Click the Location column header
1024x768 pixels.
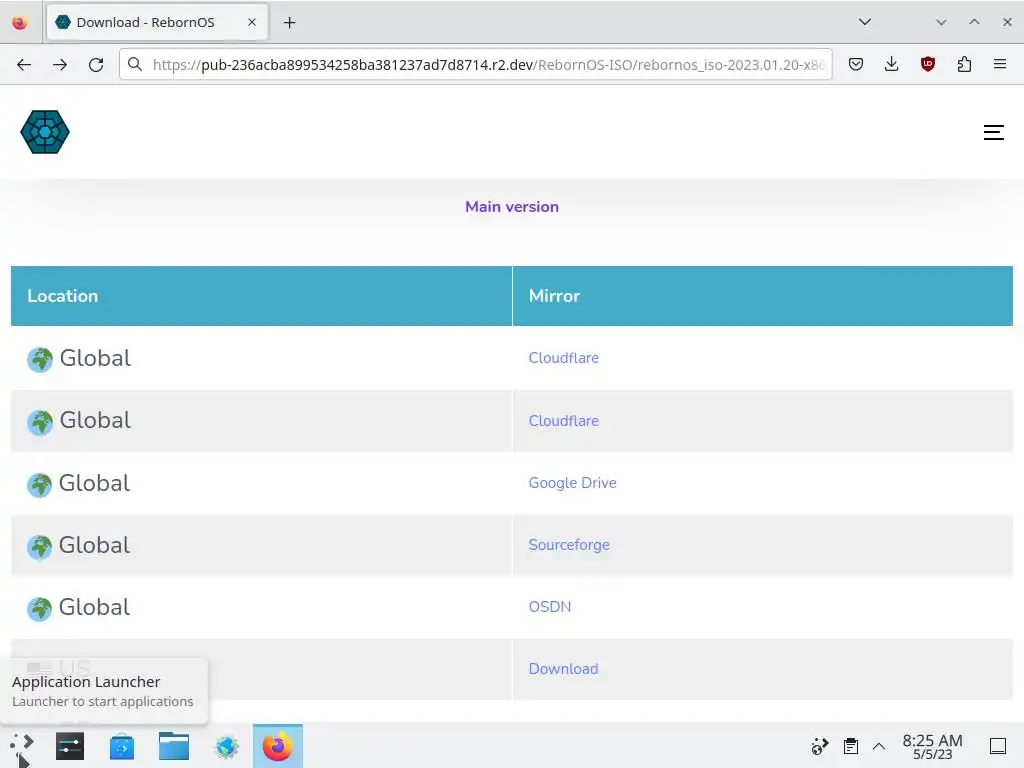pyautogui.click(x=261, y=296)
